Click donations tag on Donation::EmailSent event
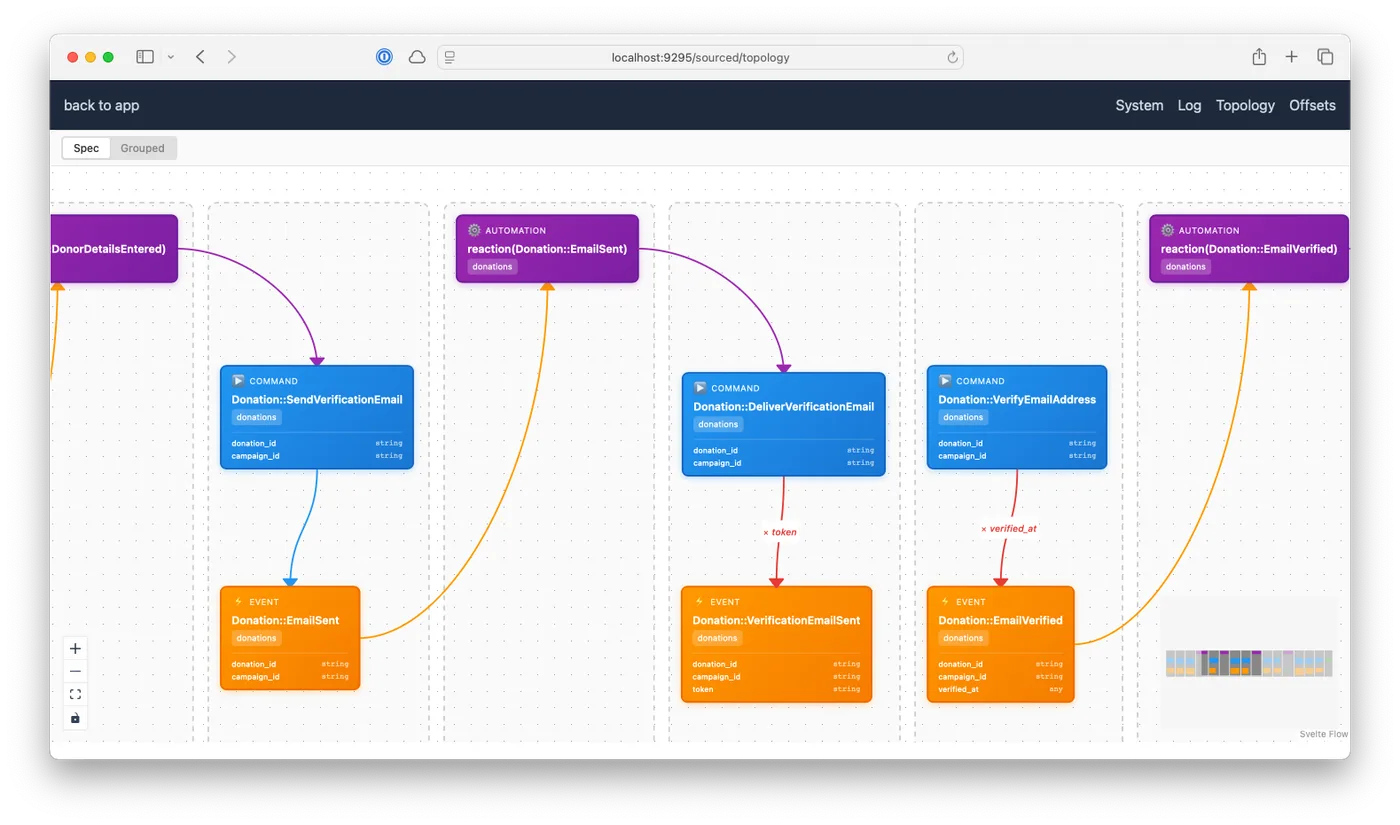 click(256, 638)
